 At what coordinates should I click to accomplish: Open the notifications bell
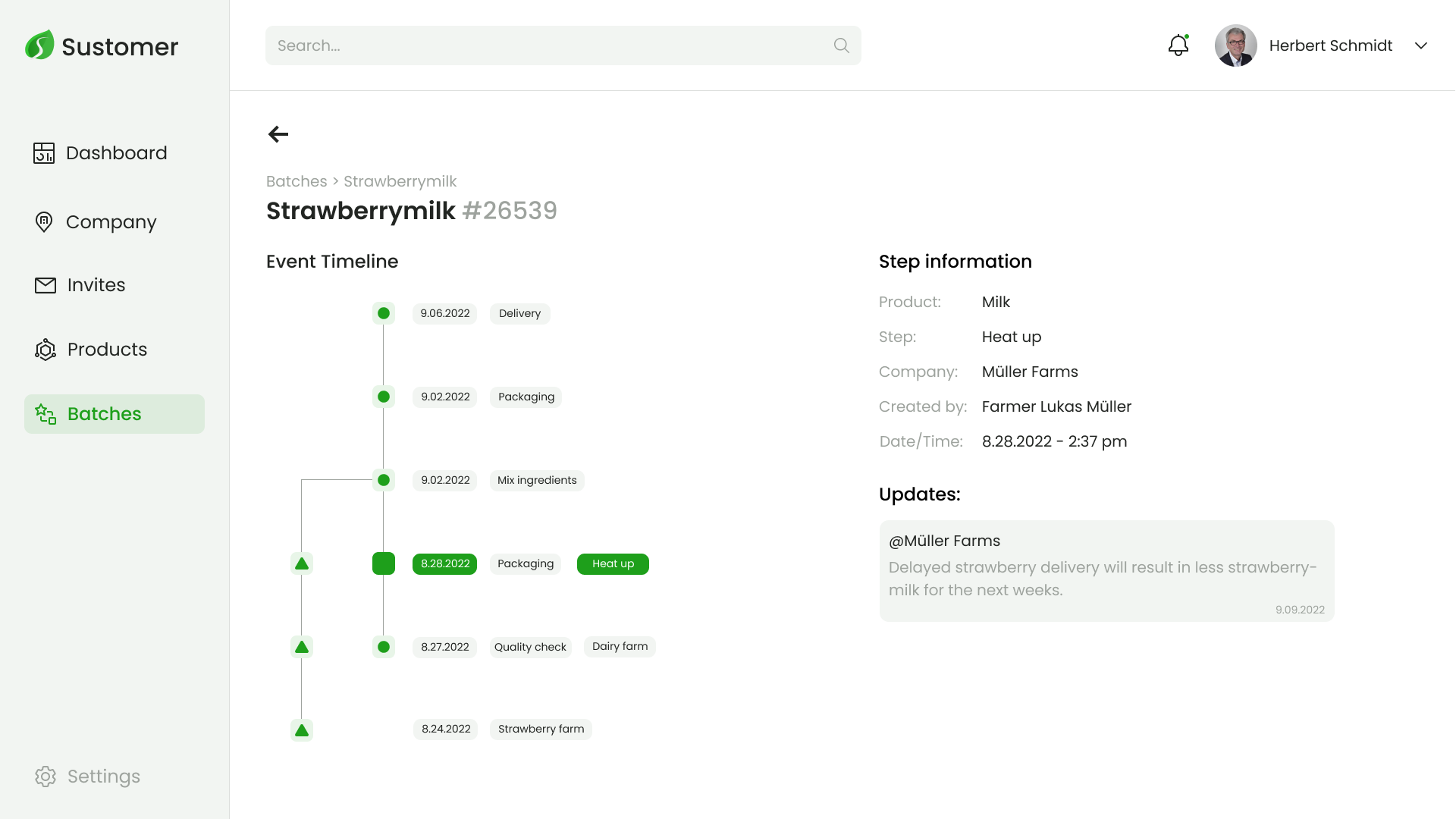(x=1178, y=45)
